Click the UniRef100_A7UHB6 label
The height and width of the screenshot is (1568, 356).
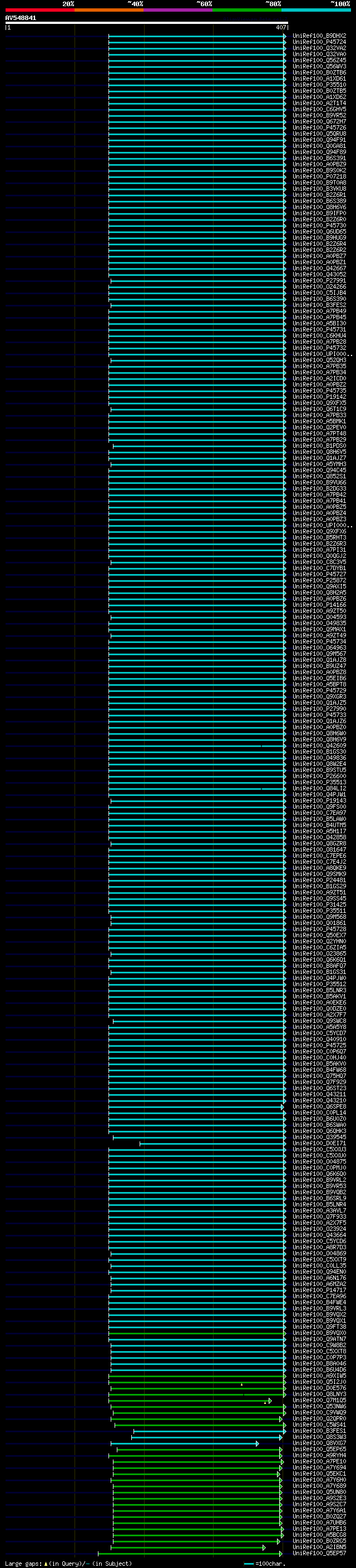[319, 1523]
